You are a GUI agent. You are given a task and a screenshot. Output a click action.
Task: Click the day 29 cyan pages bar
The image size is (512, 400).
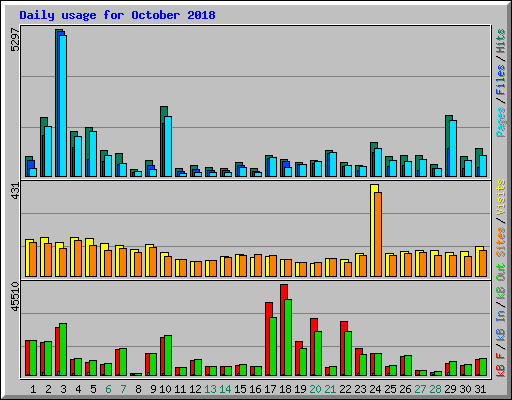coord(453,148)
